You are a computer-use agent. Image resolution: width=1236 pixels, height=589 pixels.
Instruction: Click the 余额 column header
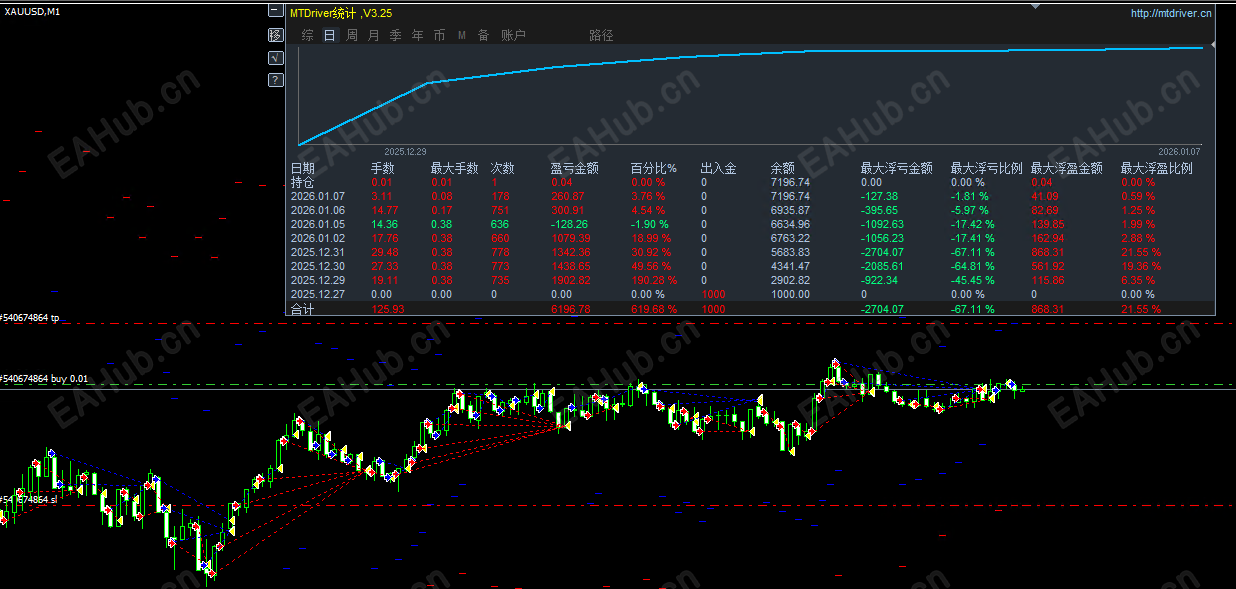pos(783,169)
